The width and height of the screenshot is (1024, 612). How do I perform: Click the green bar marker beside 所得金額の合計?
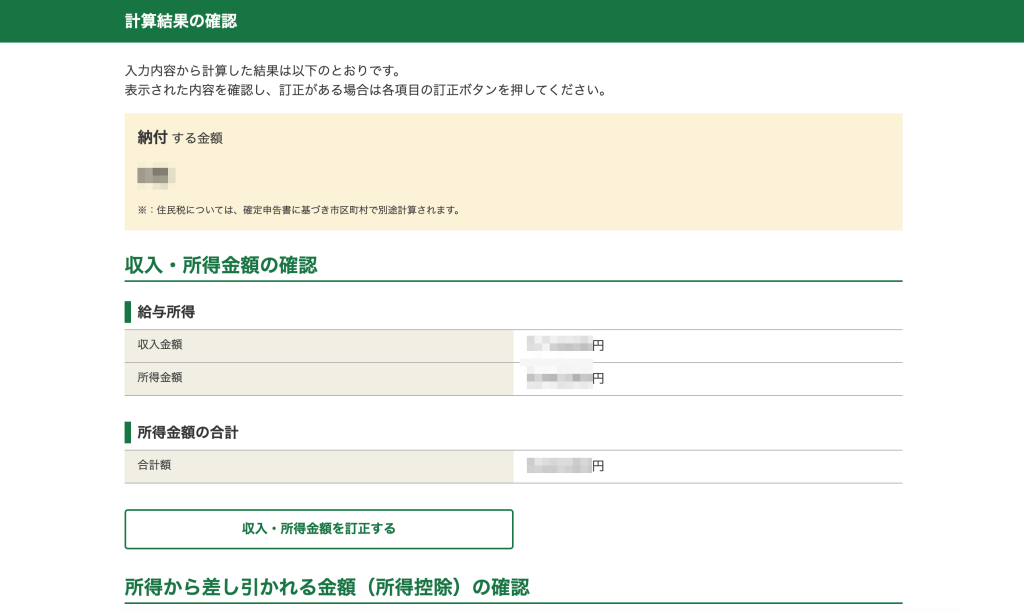pos(128,432)
